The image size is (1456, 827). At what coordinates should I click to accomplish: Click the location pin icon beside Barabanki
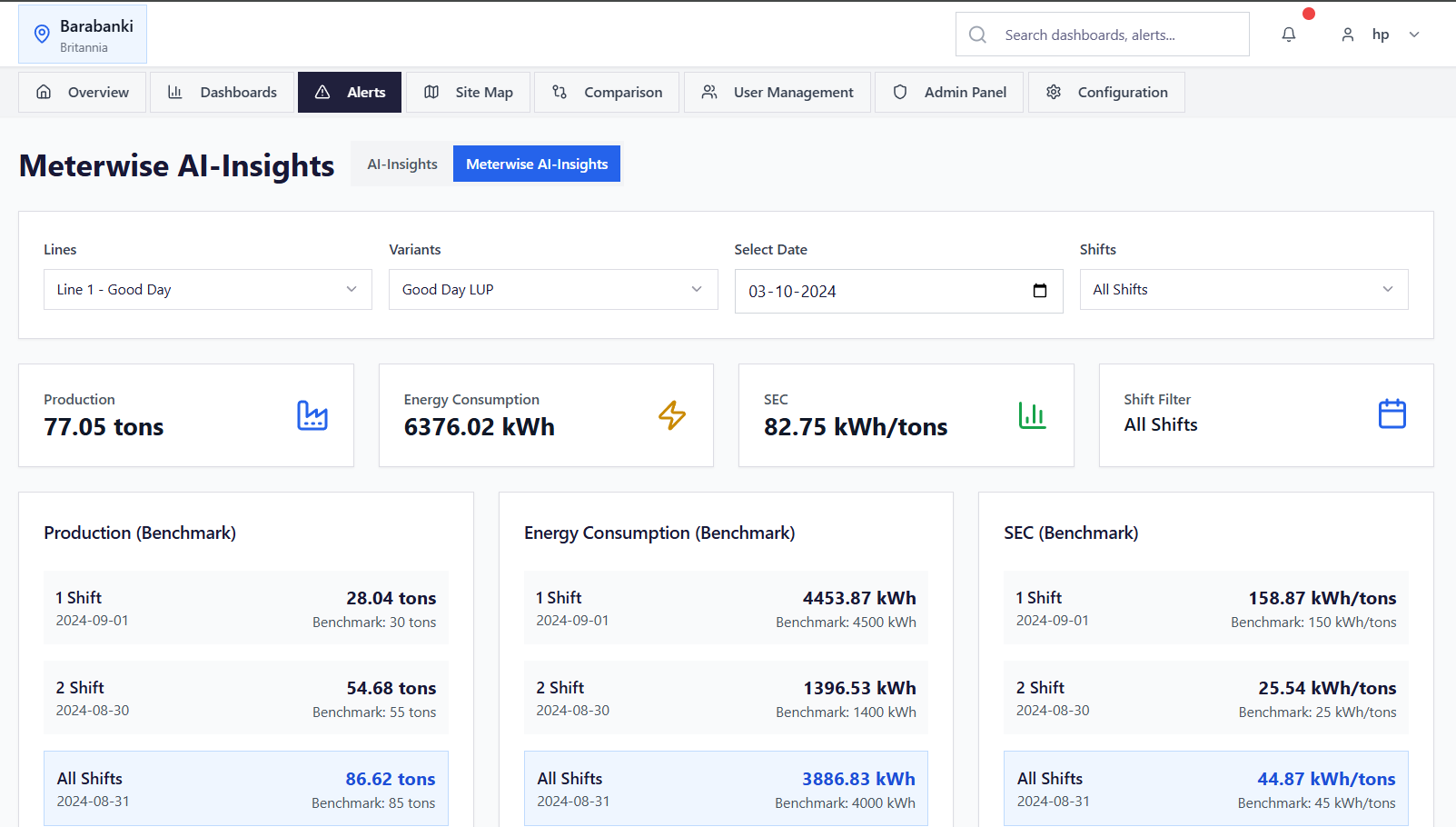pos(42,35)
